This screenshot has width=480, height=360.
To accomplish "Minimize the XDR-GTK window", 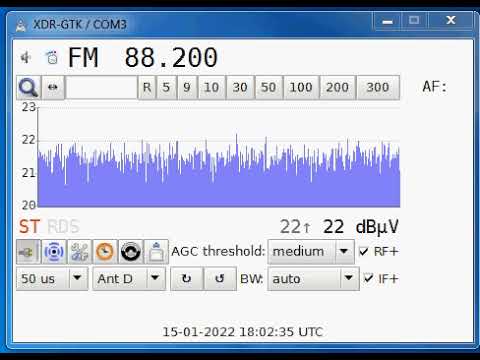I will pos(387,22).
